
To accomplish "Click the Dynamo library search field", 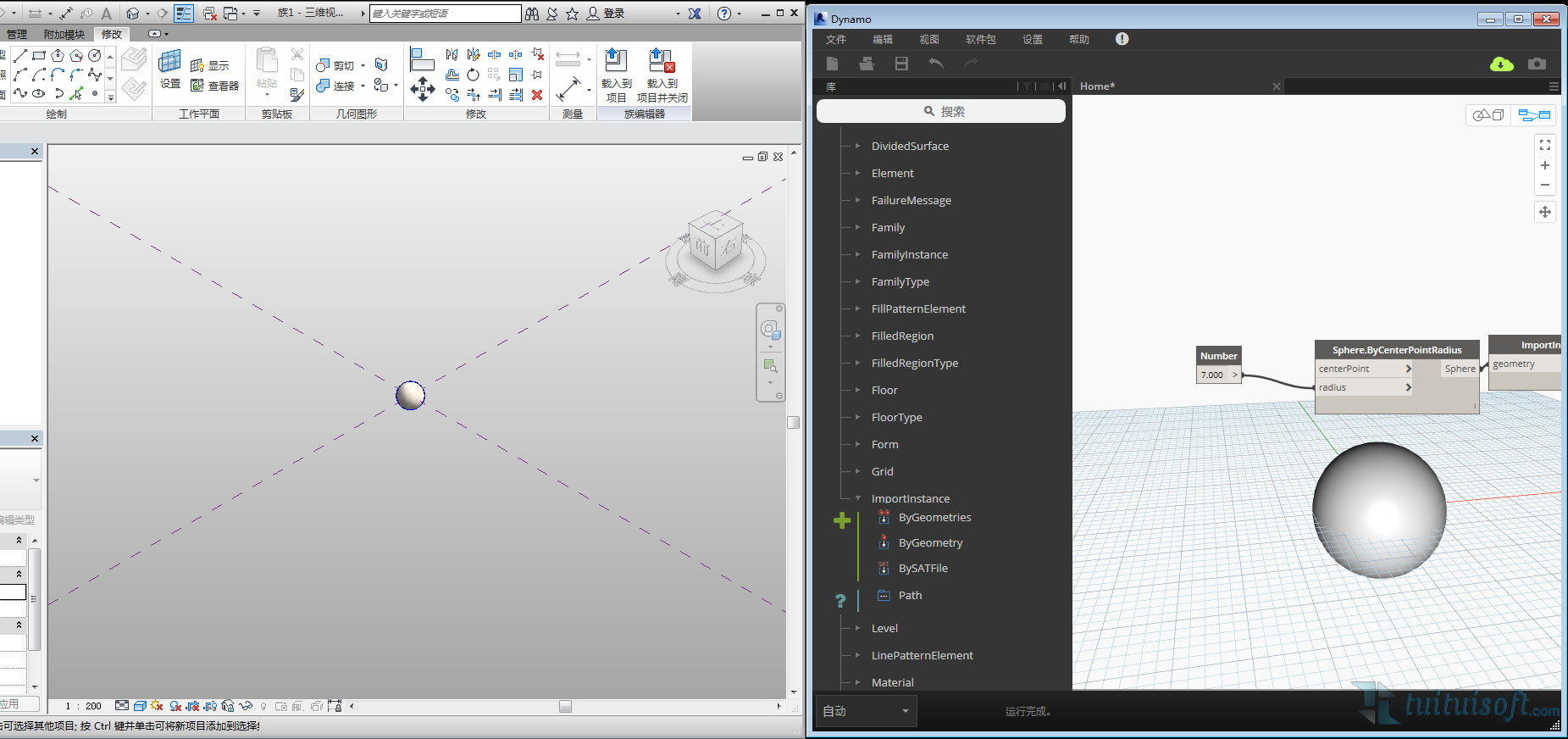I will [941, 111].
